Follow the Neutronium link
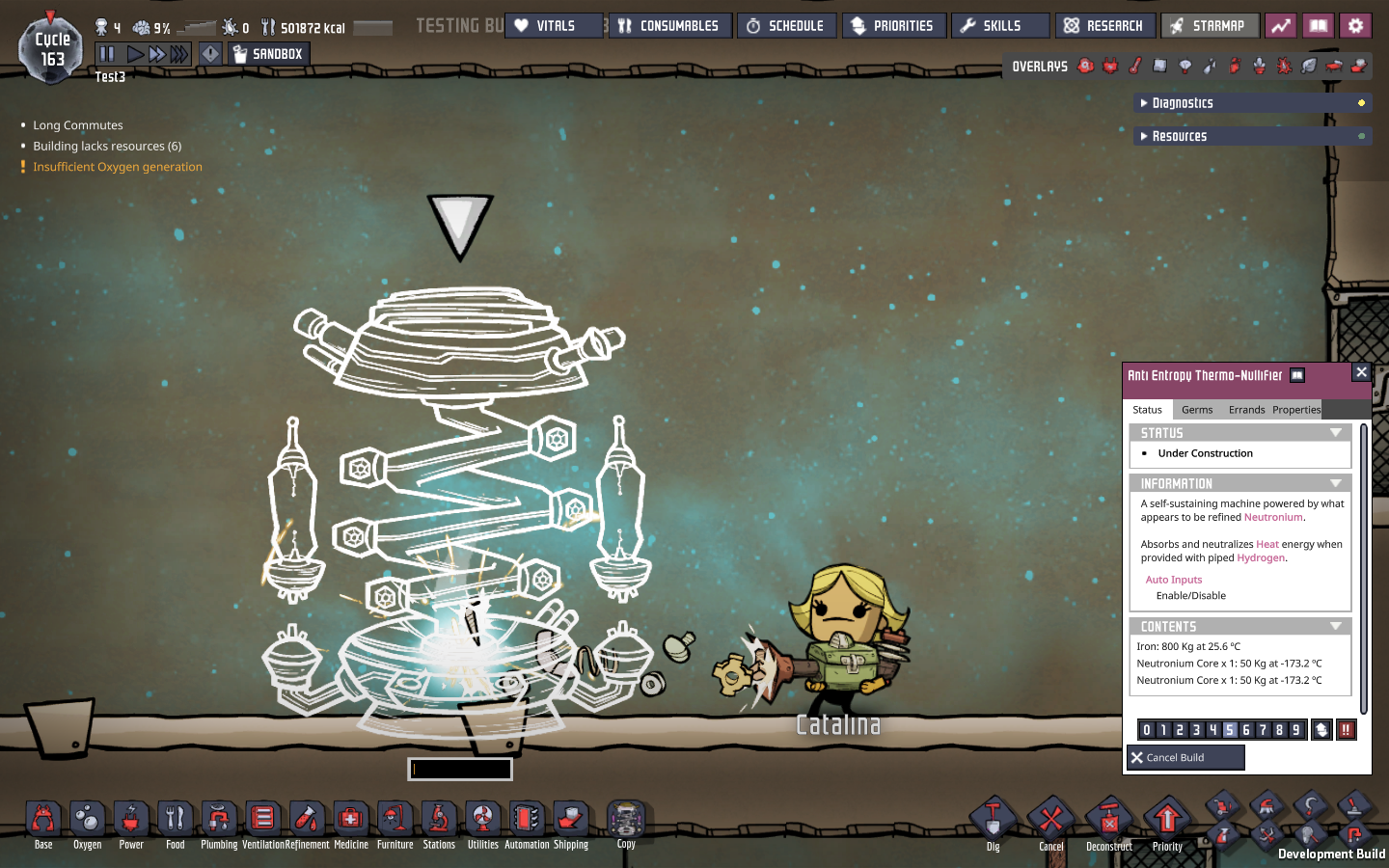Viewport: 1389px width, 868px height. (x=1273, y=518)
